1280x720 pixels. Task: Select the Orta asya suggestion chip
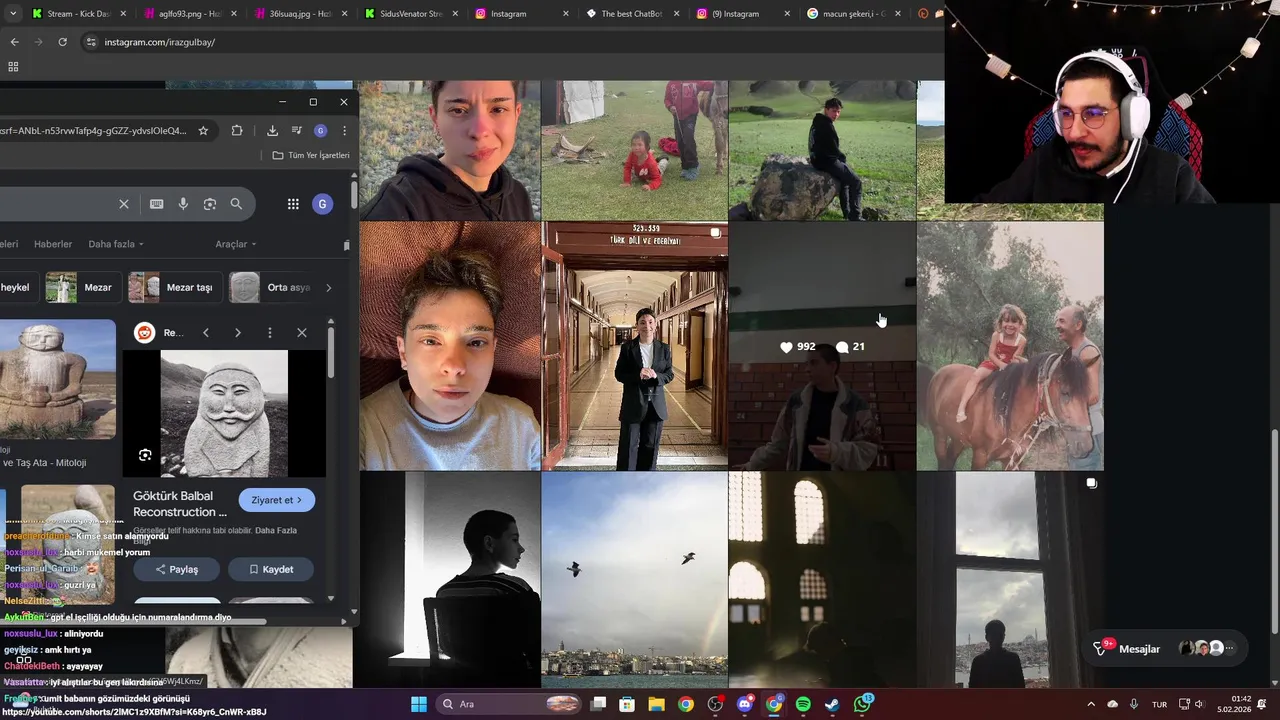coord(271,288)
